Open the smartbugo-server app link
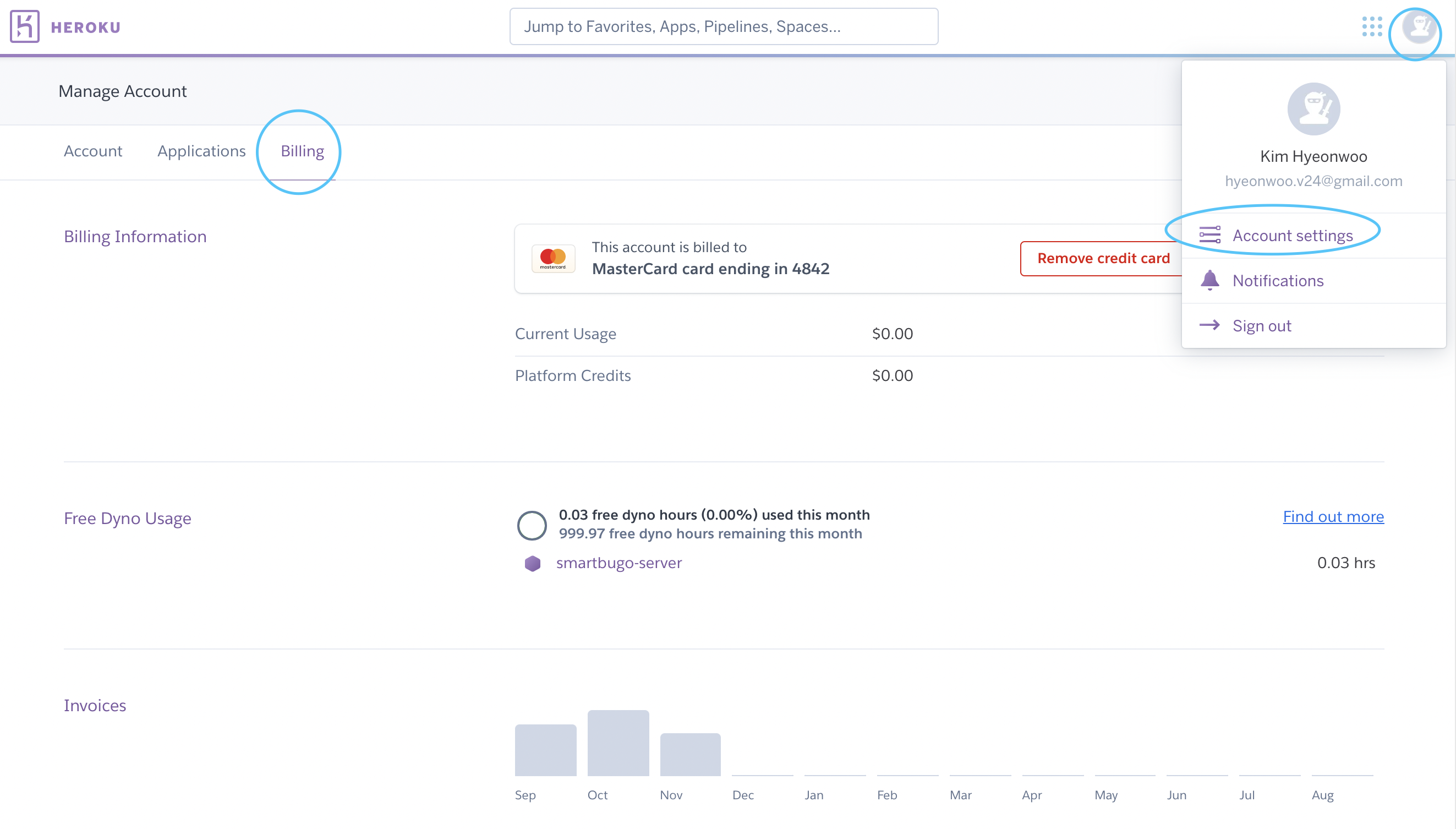The image size is (1456, 829). click(618, 563)
